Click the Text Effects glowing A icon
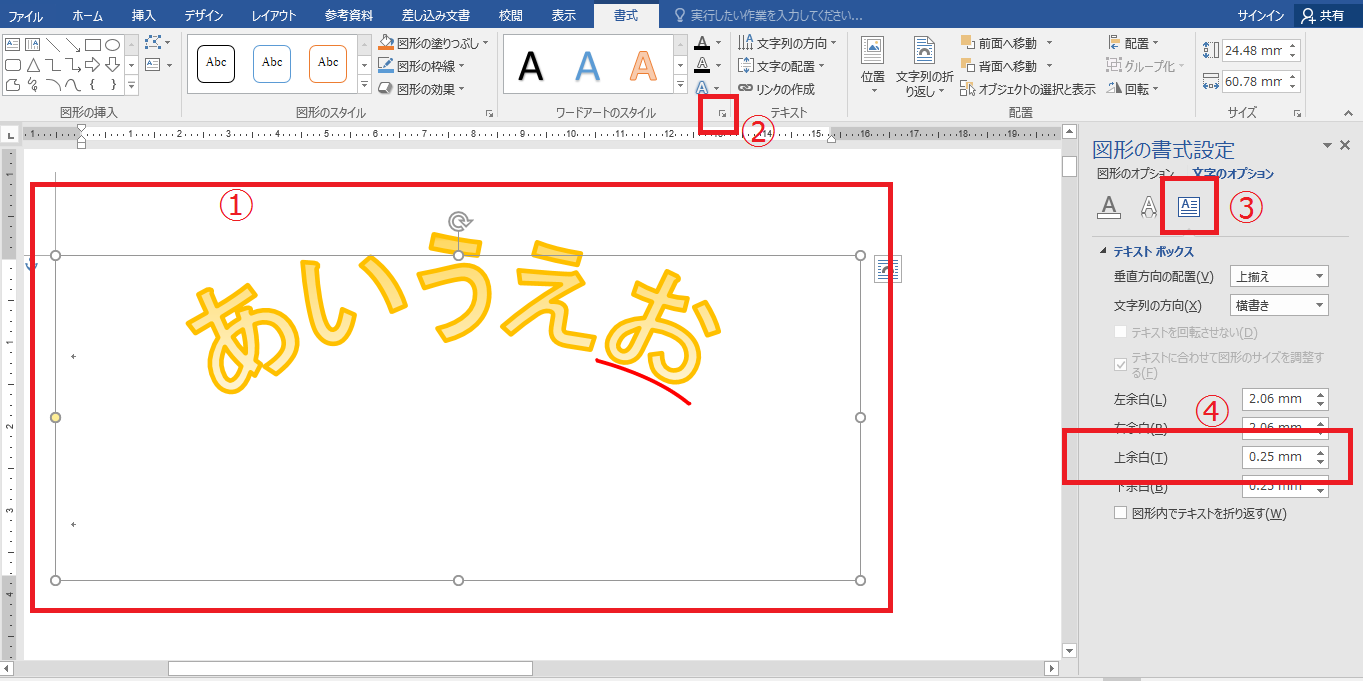Screen dimensions: 1363x681 point(702,88)
